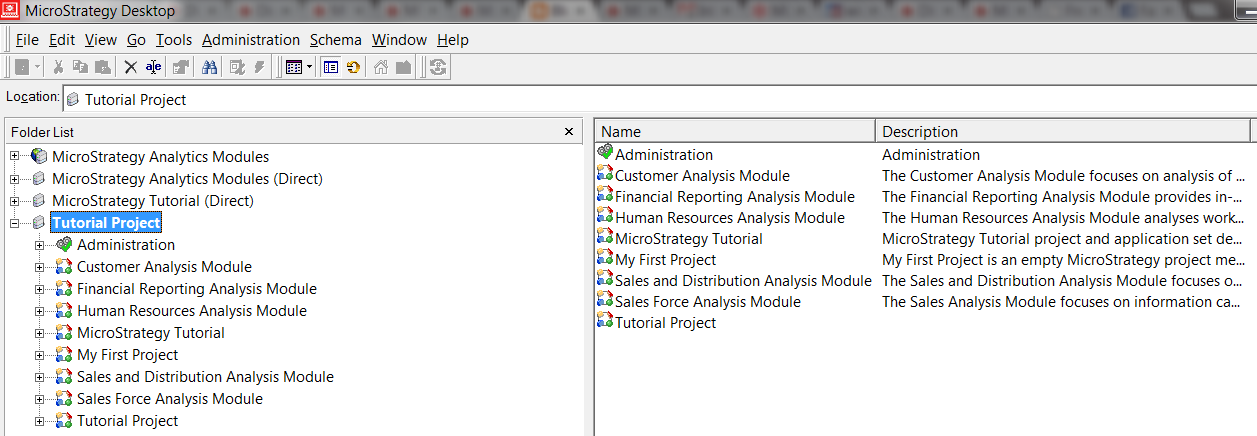Viewport: 1257px width, 436px height.
Task: Open the File menu
Action: (27, 40)
